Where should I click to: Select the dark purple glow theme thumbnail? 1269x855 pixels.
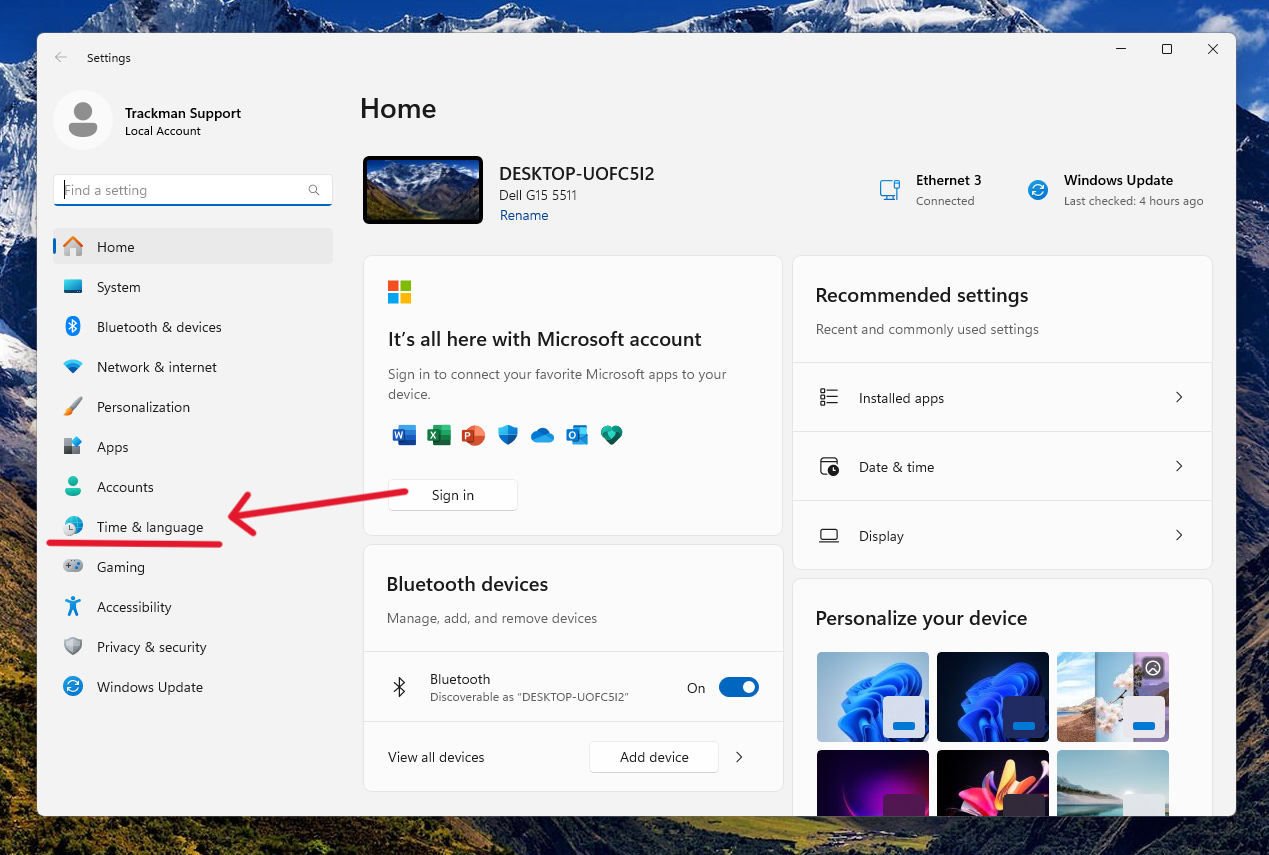(873, 783)
